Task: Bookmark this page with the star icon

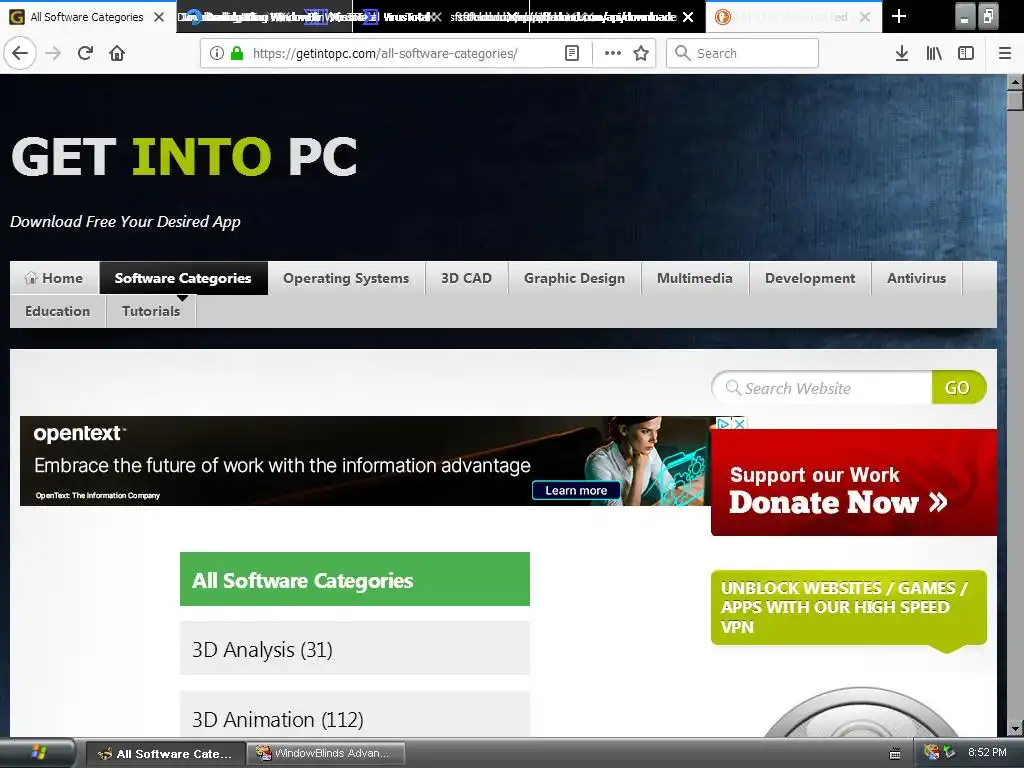Action: (x=641, y=53)
